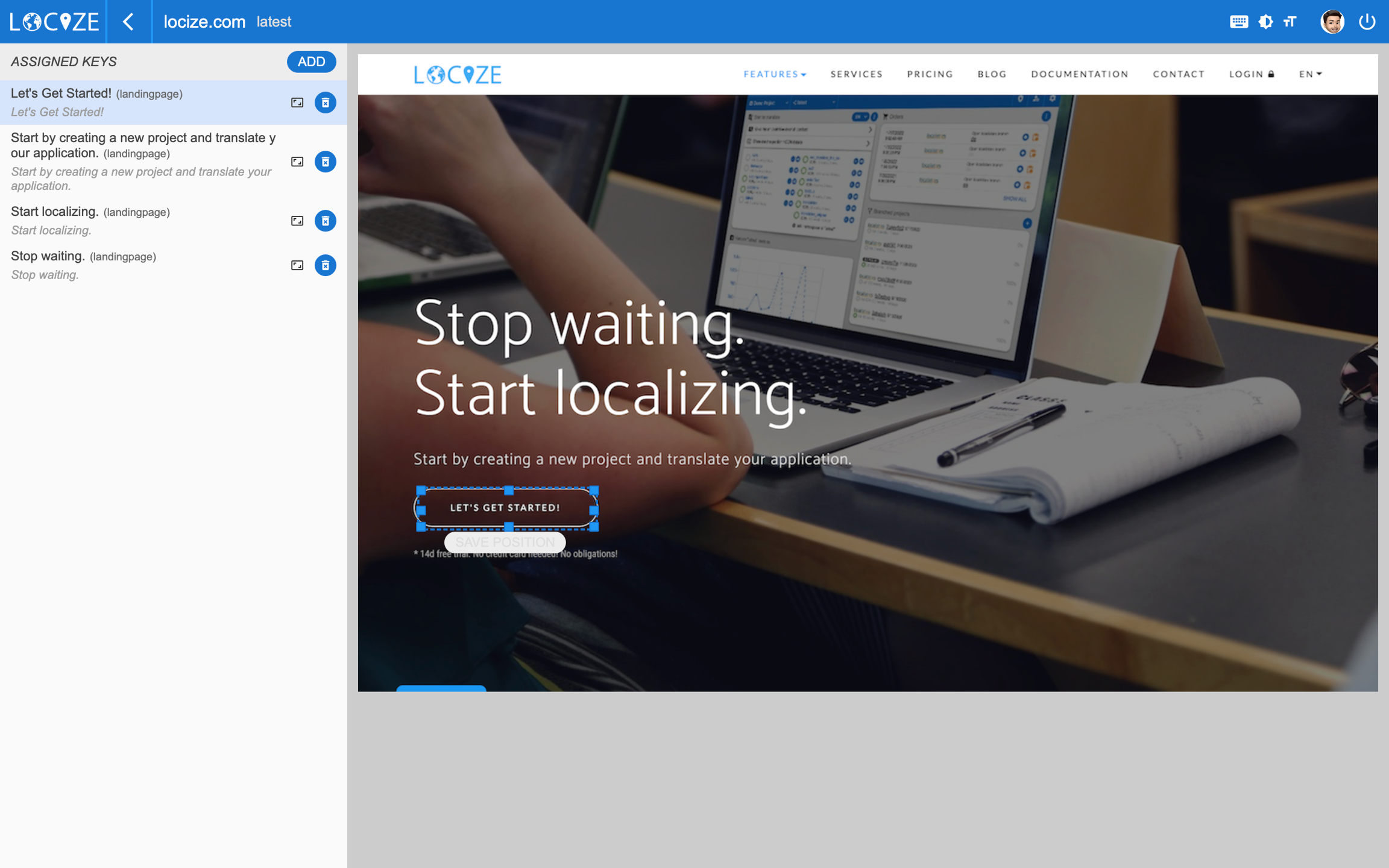Open the EN language dropdown
Image resolution: width=1389 pixels, height=868 pixels.
click(1309, 74)
